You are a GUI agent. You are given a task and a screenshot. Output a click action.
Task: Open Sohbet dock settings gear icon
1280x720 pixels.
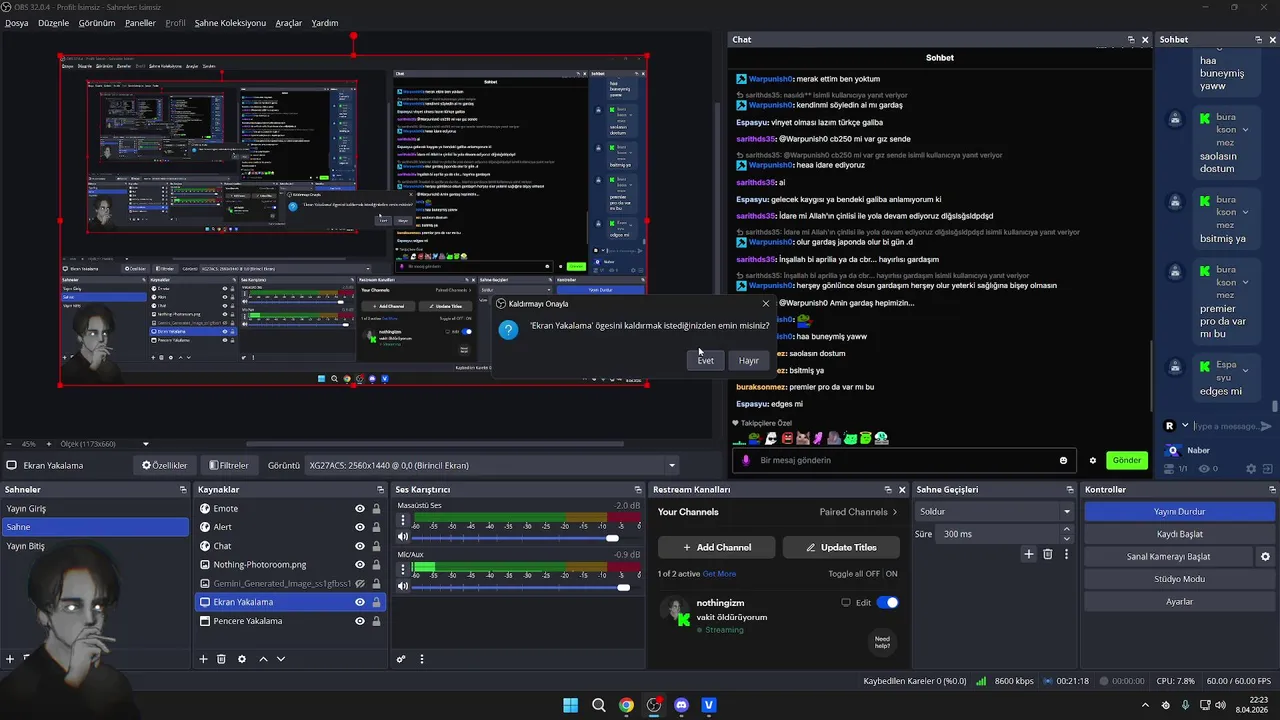(1251, 468)
